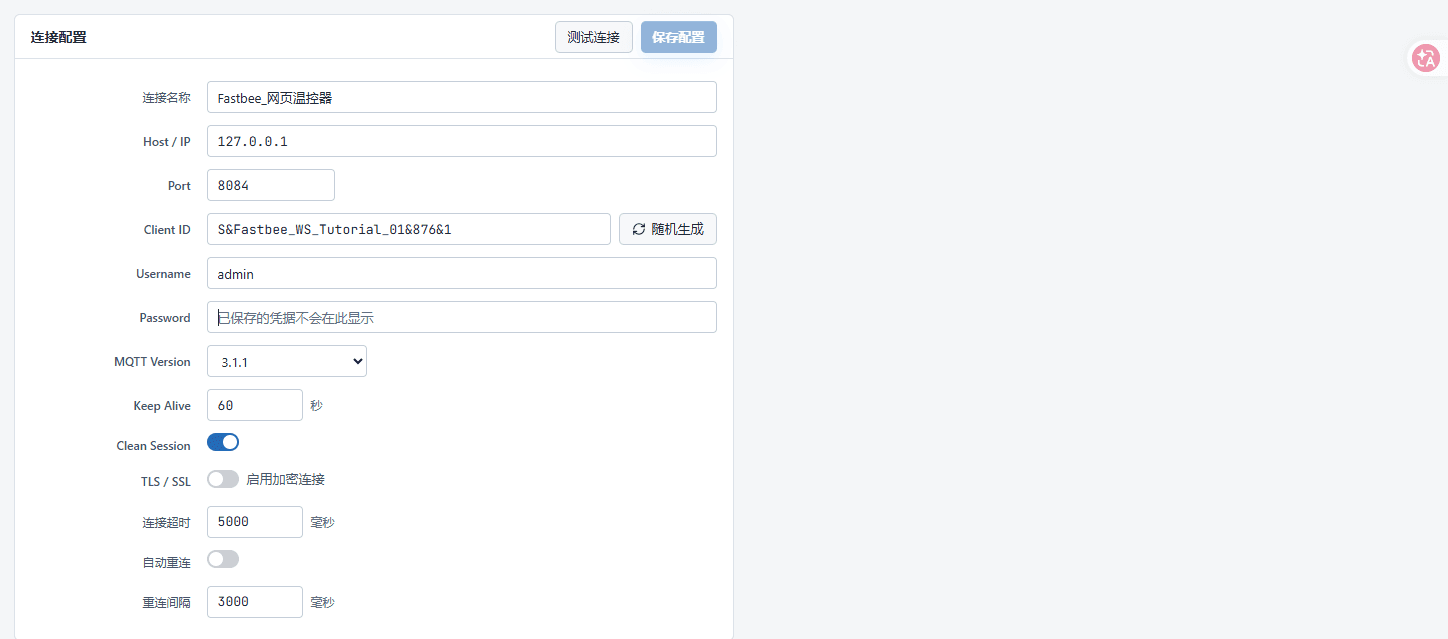Click the 连接超时 field showing 5000
The width and height of the screenshot is (1448, 639).
click(255, 522)
